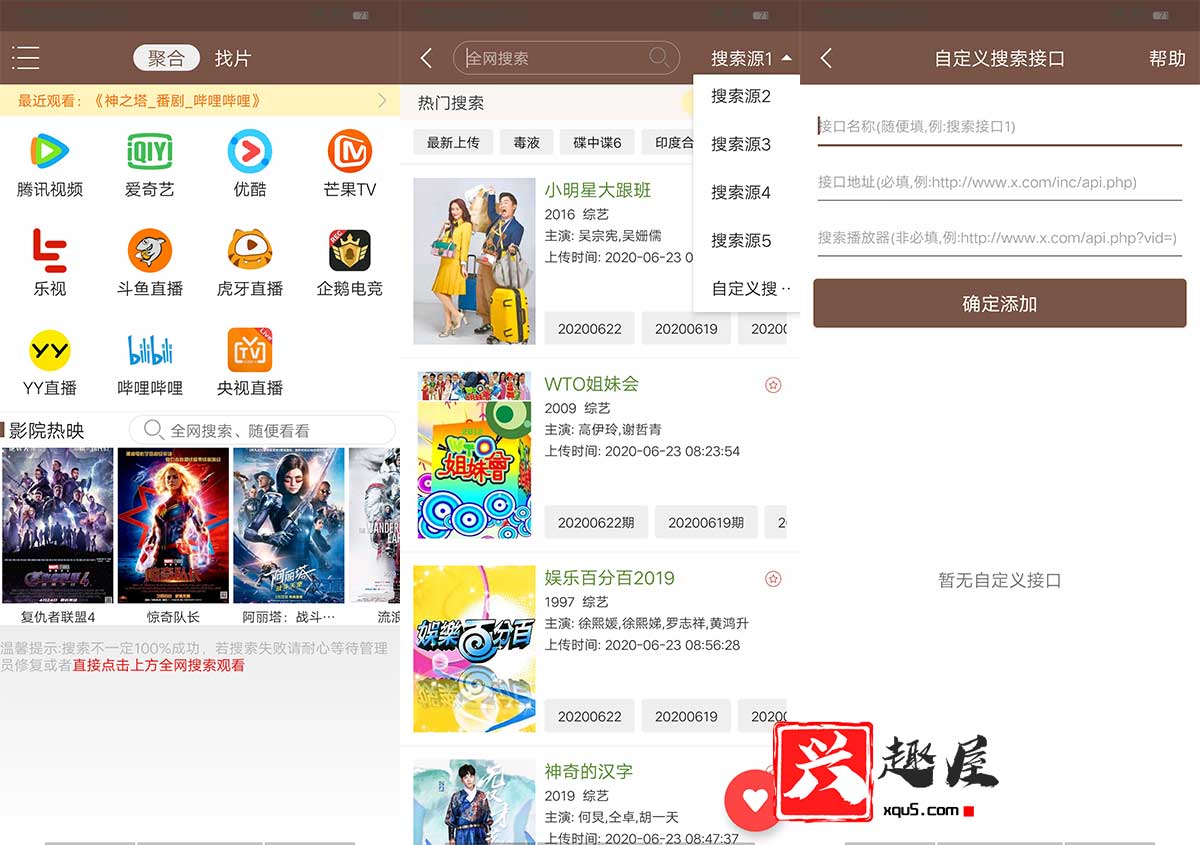Screen dimensions: 1200x845
Task: Play episode 20200622期 of WTO姐妹会
Action: coord(596,522)
